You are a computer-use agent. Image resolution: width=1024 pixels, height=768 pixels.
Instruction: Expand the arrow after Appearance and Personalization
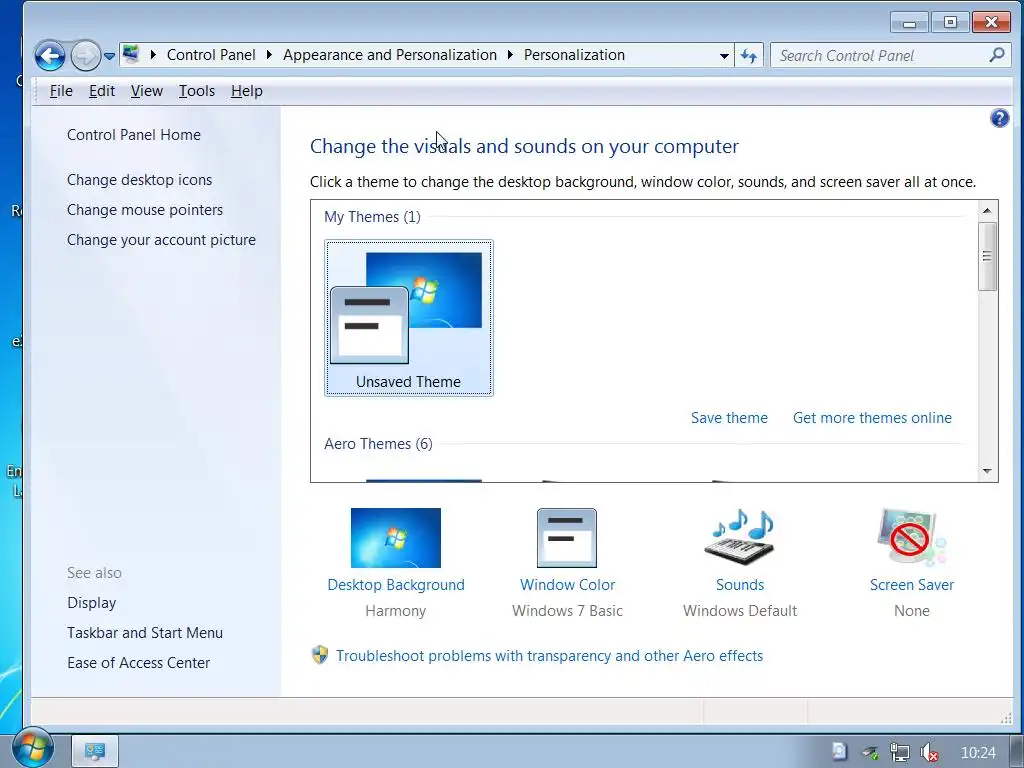(x=510, y=55)
